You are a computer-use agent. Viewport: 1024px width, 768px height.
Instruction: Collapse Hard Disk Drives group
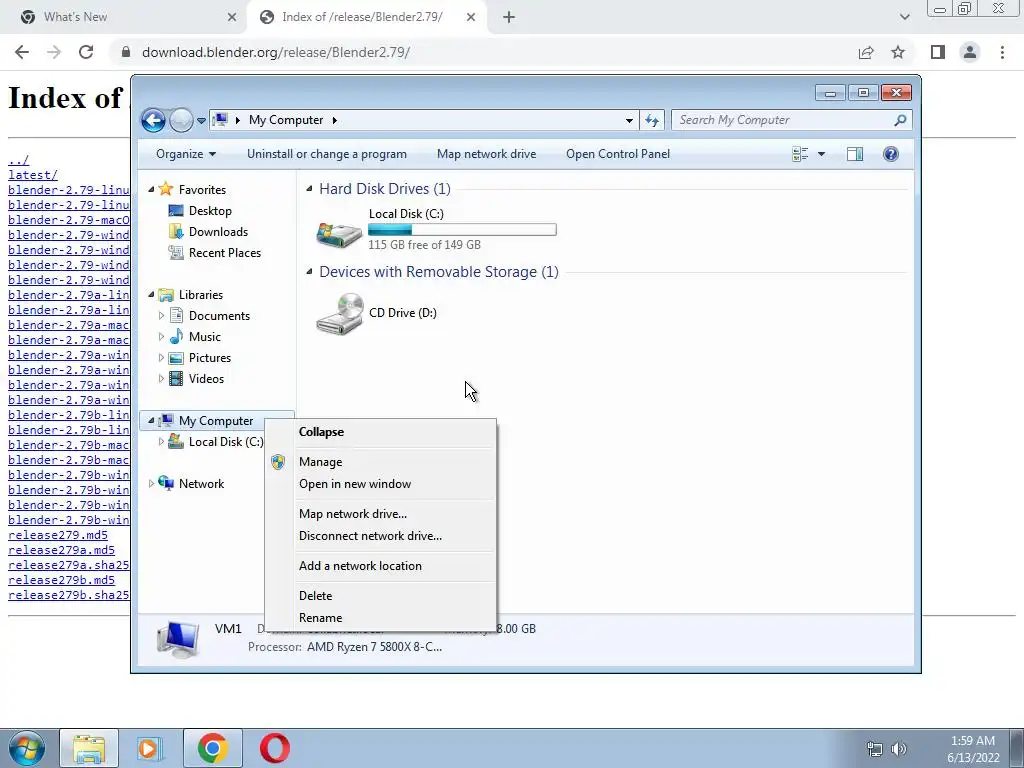310,189
